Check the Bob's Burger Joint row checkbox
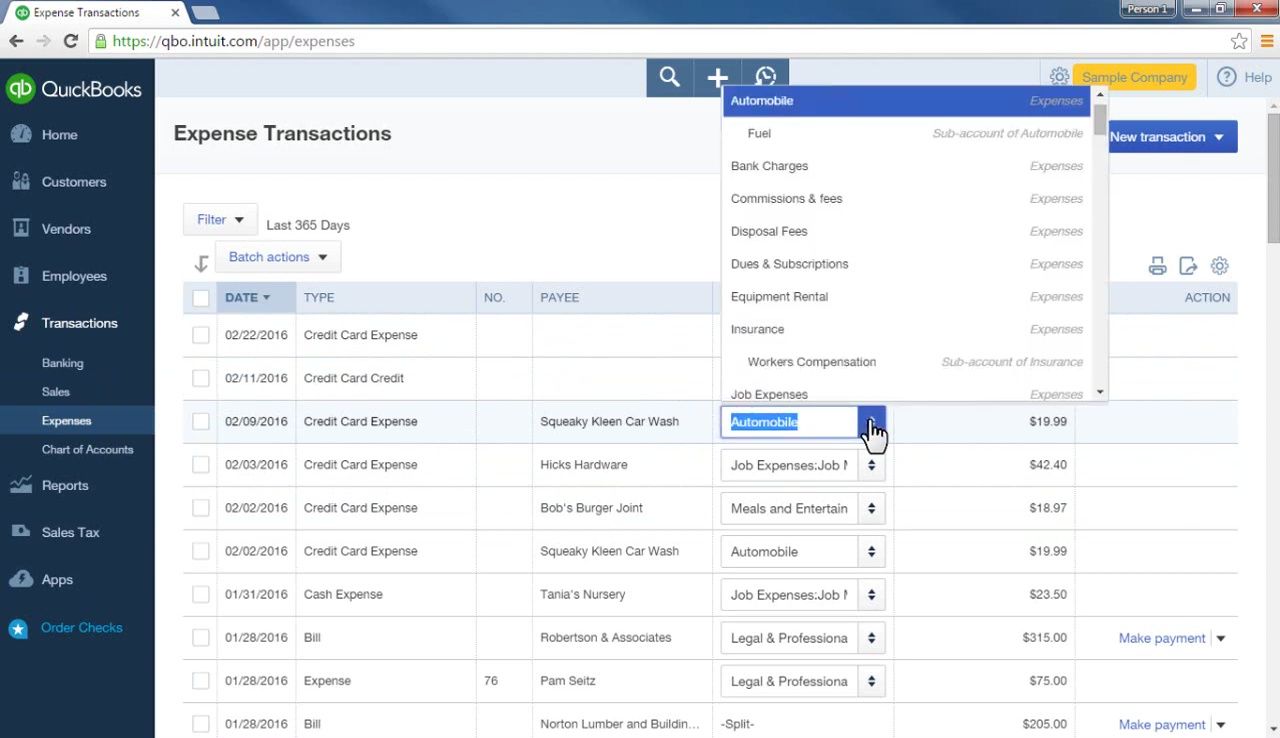Image resolution: width=1280 pixels, height=738 pixels. [x=201, y=508]
